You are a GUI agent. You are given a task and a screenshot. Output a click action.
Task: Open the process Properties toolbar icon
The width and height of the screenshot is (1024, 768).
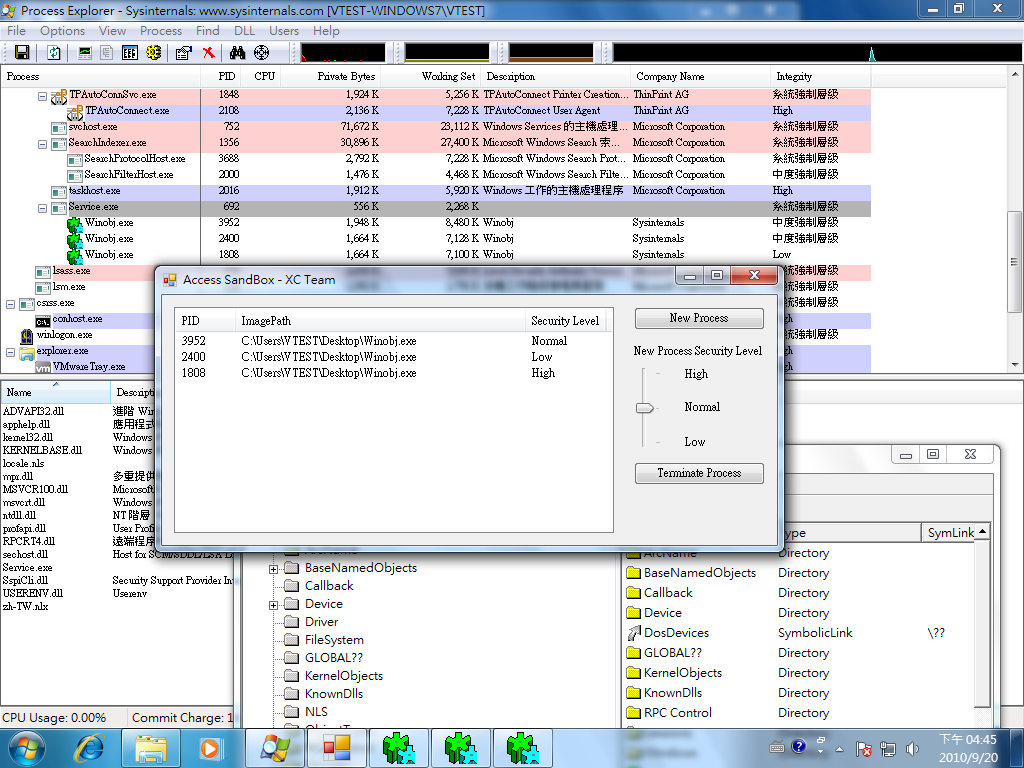click(x=184, y=53)
